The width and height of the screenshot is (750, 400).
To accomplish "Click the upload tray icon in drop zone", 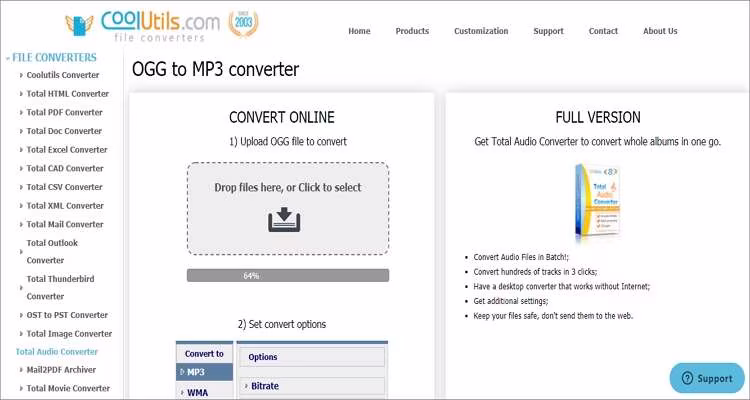I will click(x=284, y=220).
